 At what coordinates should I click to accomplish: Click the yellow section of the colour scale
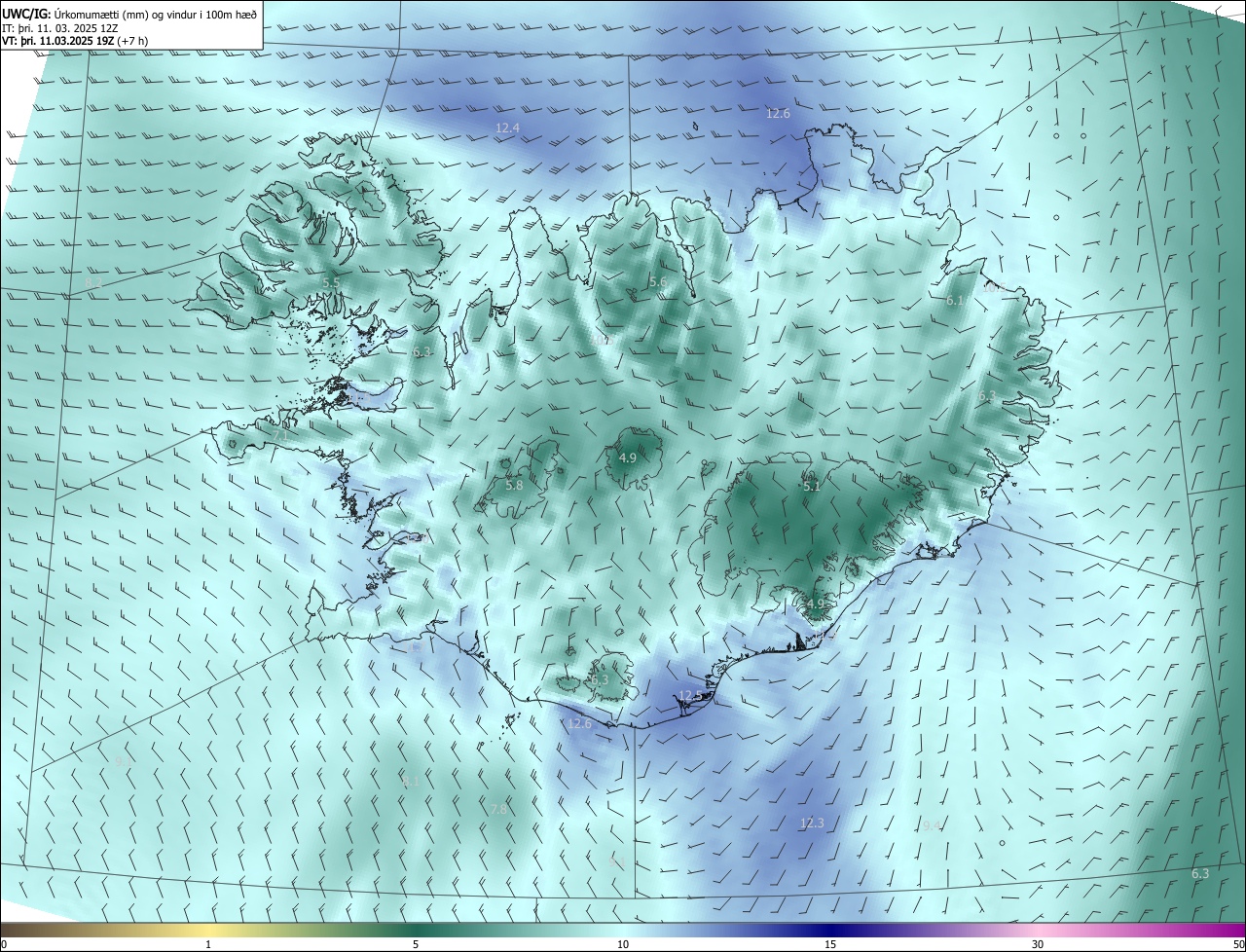(208, 930)
